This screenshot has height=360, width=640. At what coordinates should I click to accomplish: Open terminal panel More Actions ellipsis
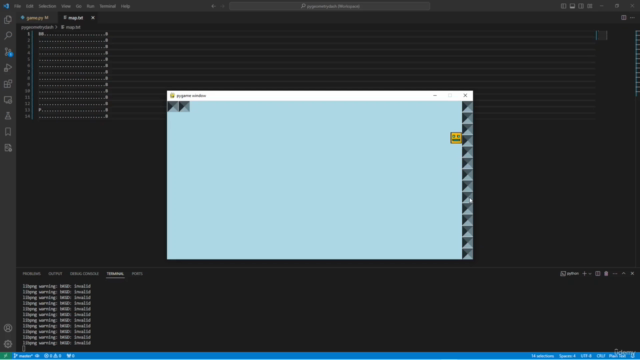[x=615, y=273]
